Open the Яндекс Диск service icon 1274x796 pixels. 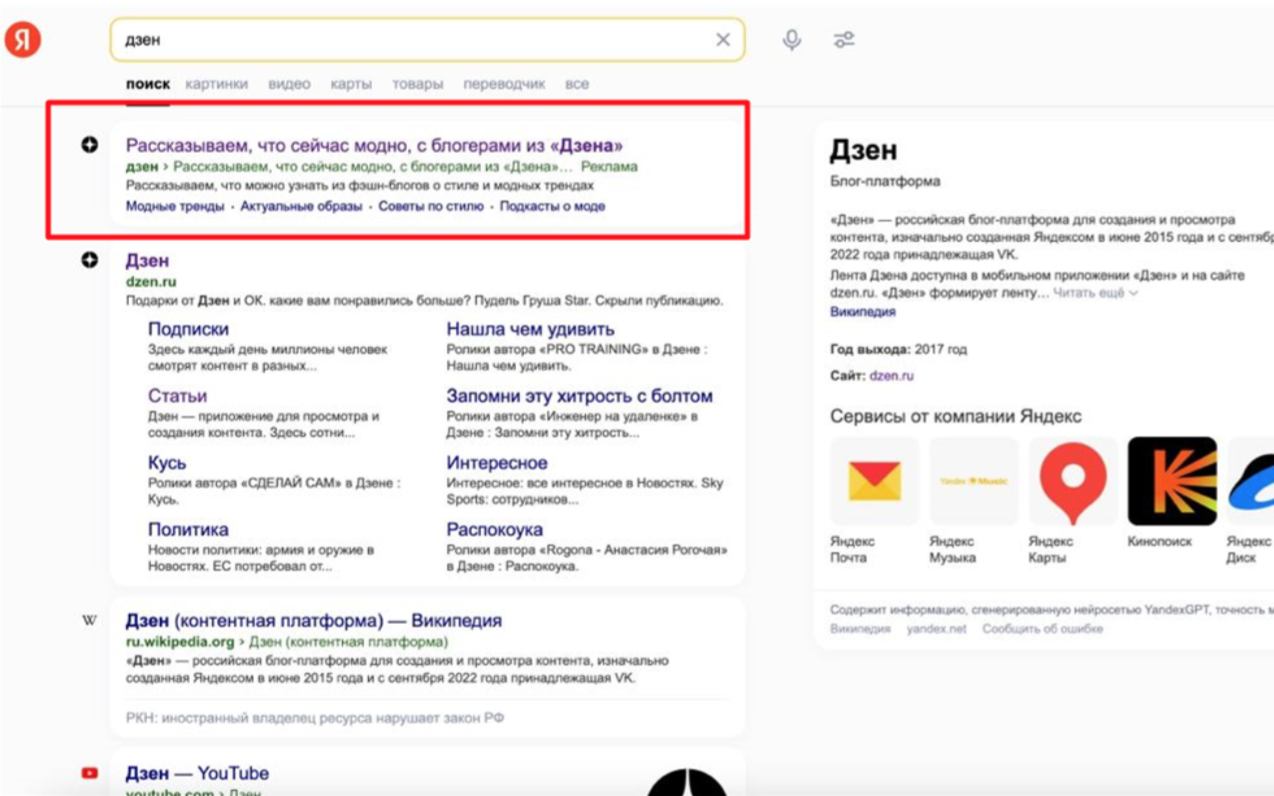click(1251, 481)
